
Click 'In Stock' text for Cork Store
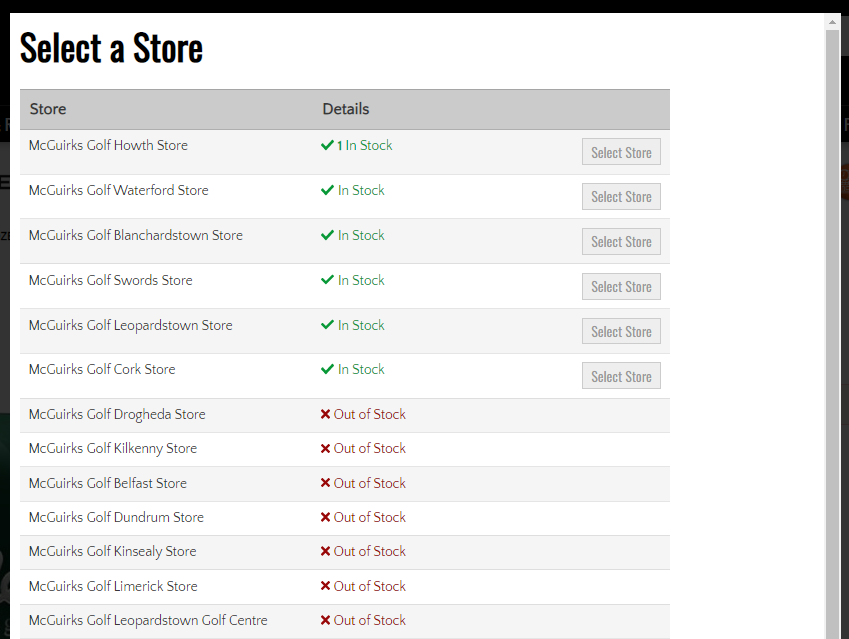tap(361, 369)
